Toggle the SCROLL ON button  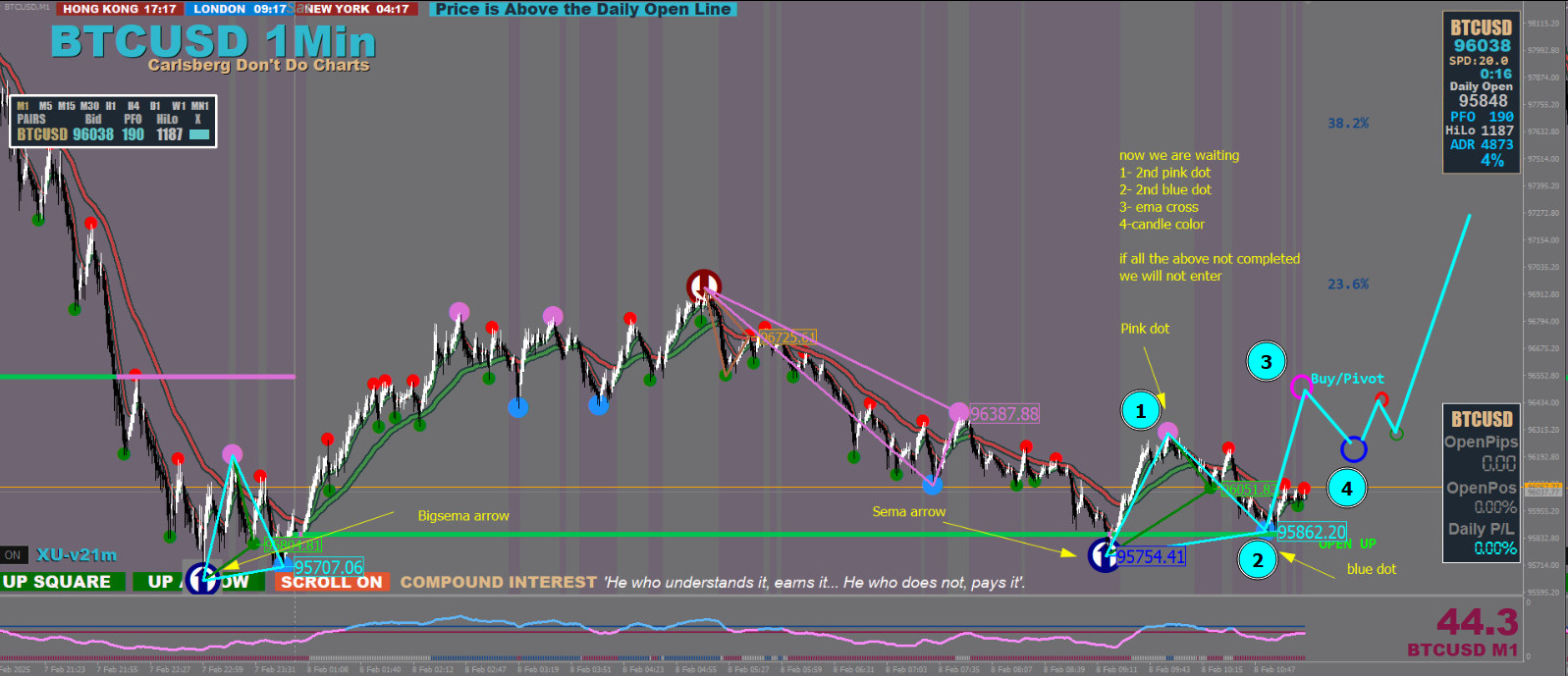click(x=331, y=582)
